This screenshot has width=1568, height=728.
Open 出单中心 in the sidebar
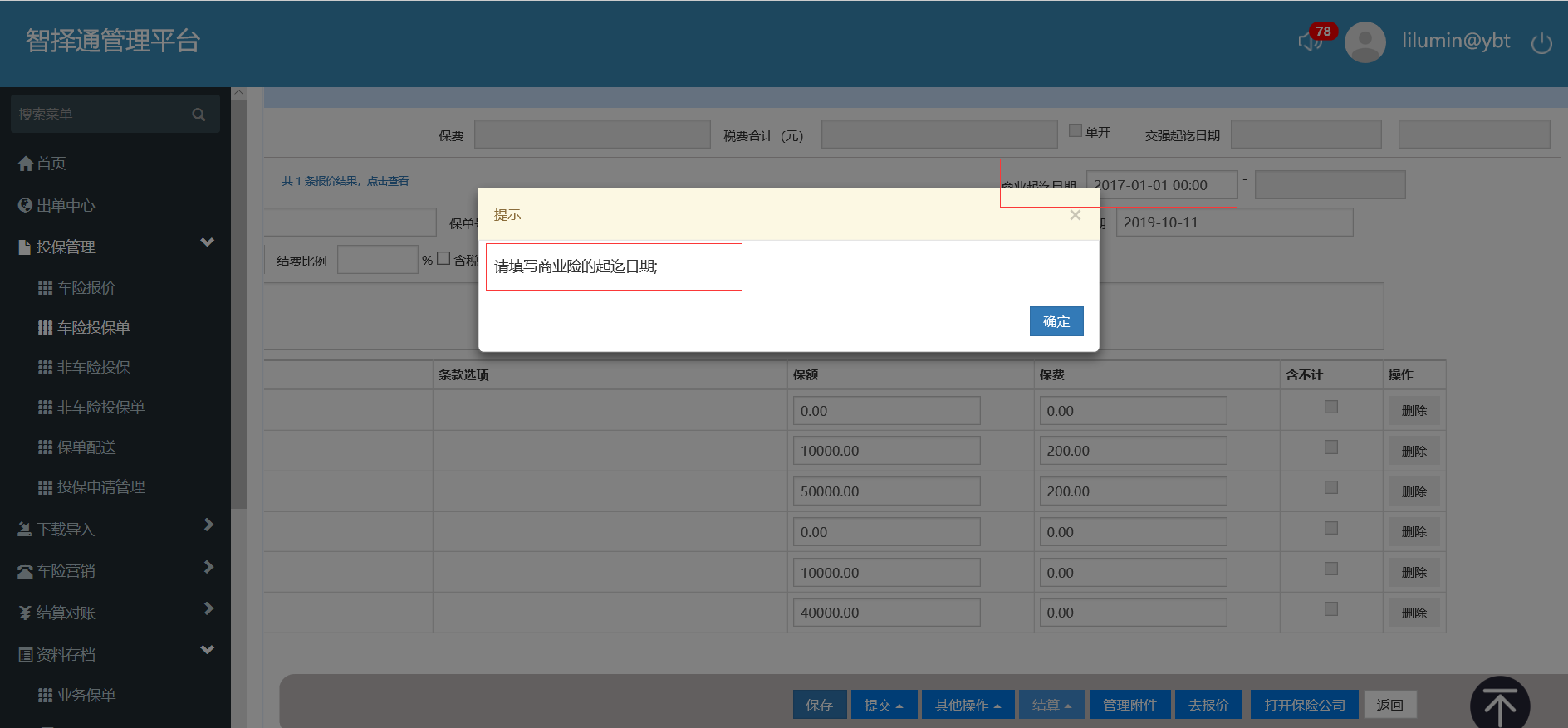[66, 205]
